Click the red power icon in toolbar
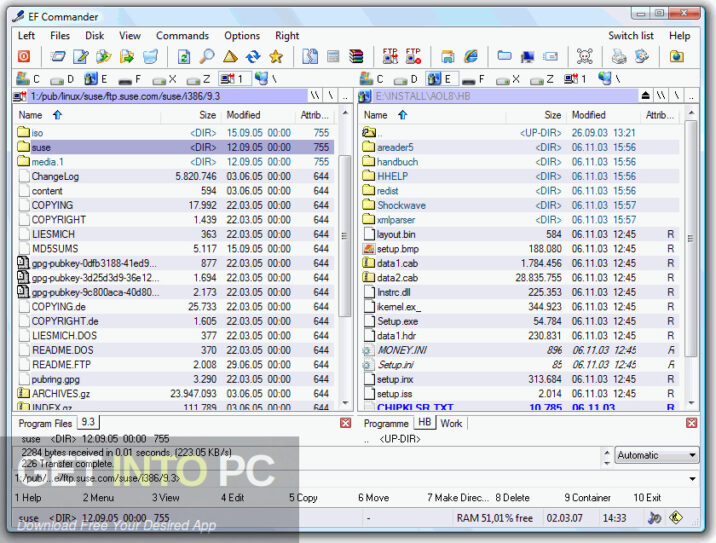This screenshot has height=543, width=716. click(24, 56)
